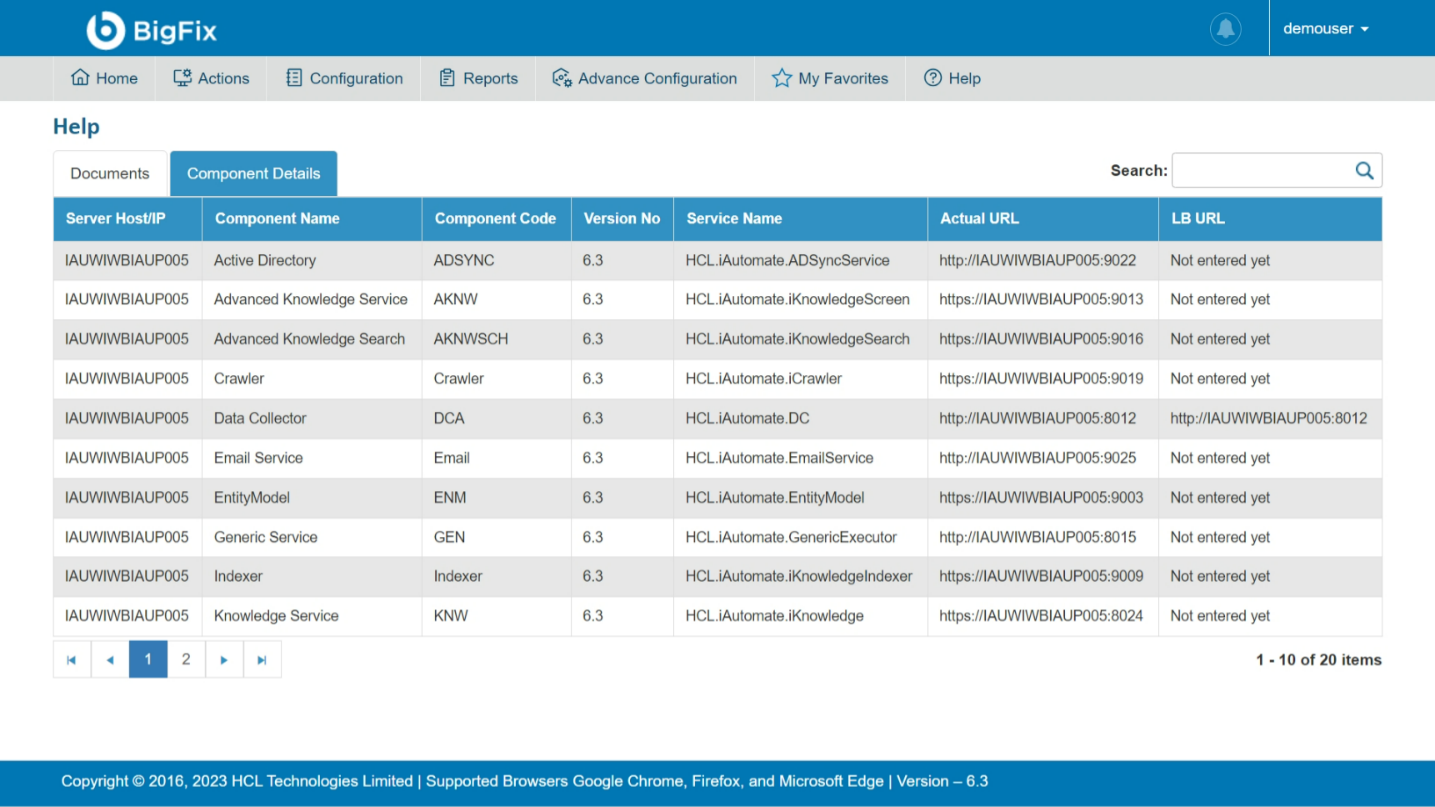The height and width of the screenshot is (807, 1435).
Task: Jump to last page arrow
Action: pyautogui.click(x=262, y=660)
